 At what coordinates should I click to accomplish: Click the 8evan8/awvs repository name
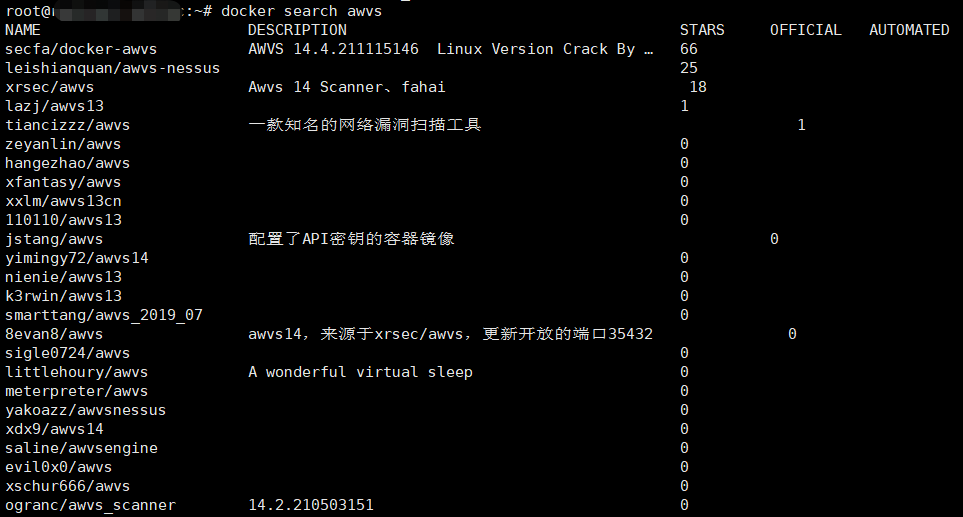54,335
